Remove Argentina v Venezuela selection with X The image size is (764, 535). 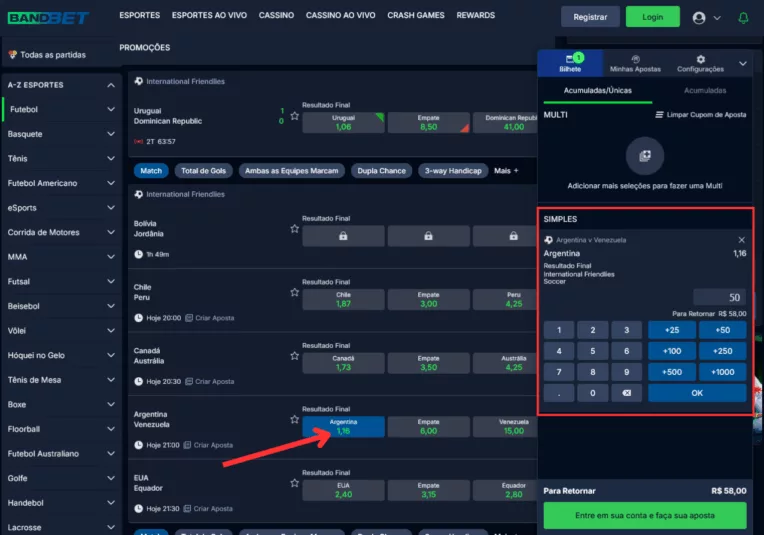pos(741,240)
